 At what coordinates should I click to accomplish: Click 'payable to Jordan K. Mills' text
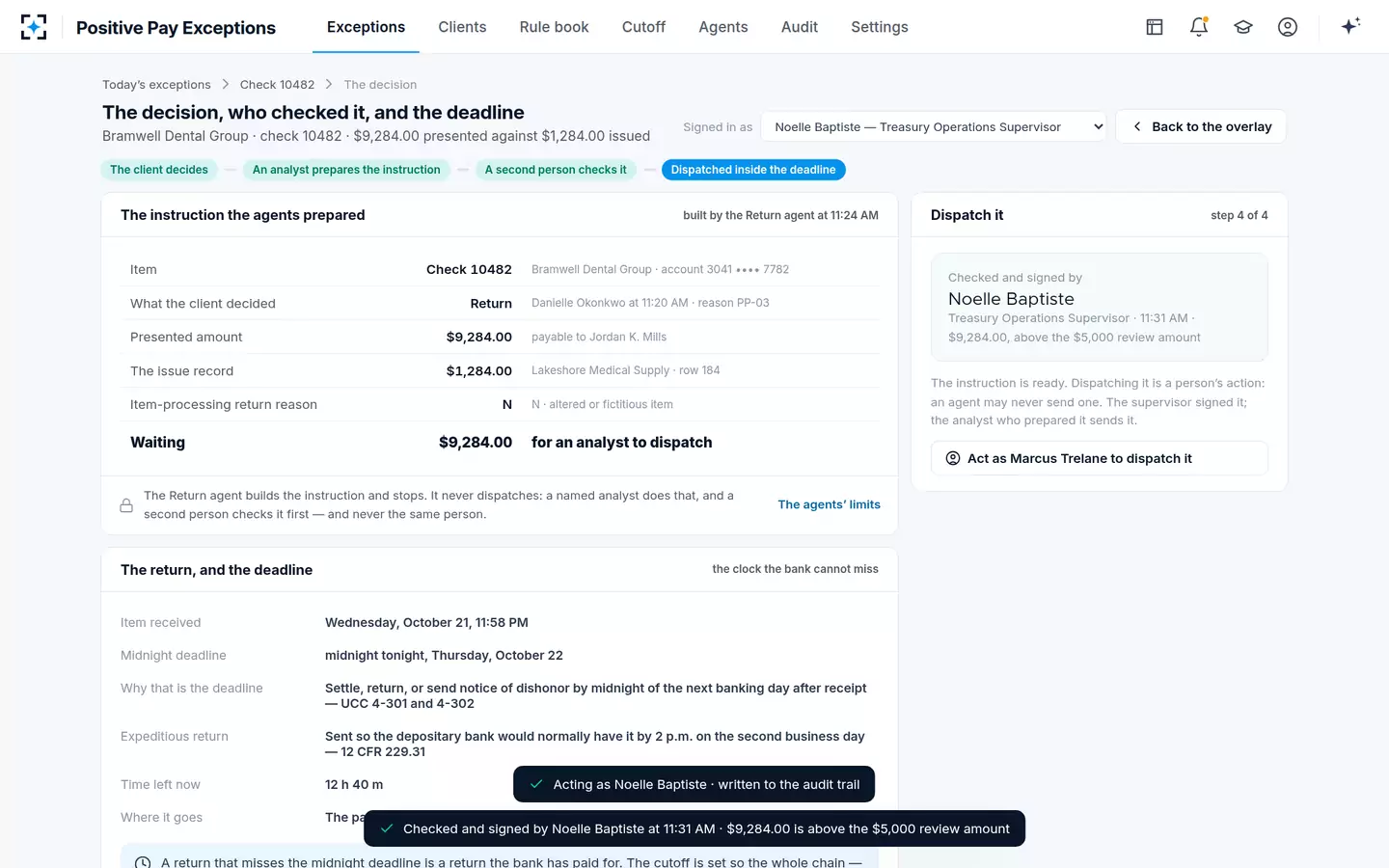(599, 337)
